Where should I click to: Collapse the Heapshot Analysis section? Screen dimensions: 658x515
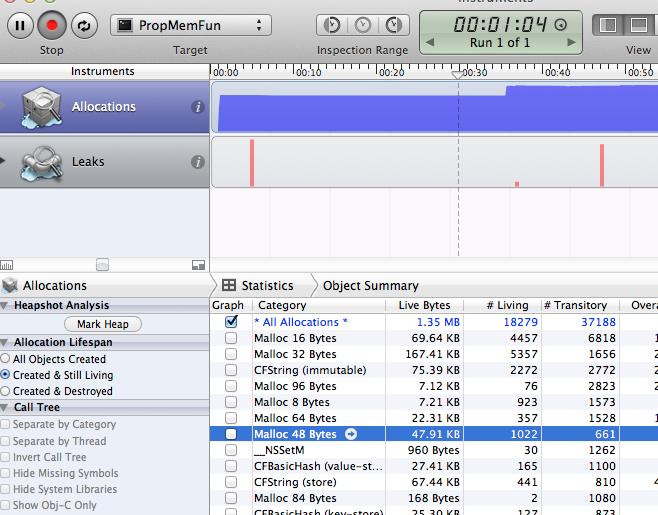click(x=5, y=306)
